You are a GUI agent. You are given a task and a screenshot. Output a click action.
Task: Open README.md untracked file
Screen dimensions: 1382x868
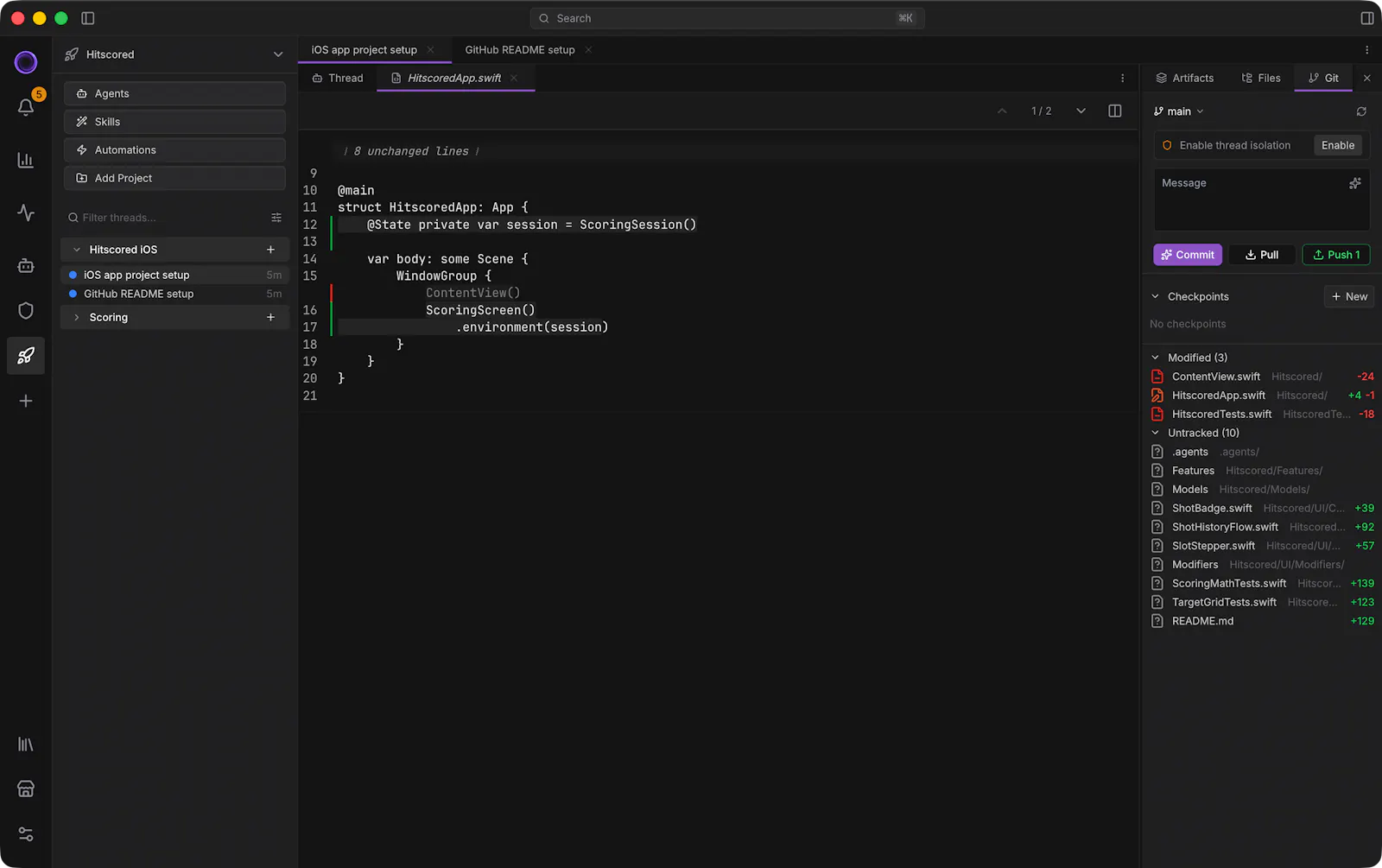[x=1262, y=621]
